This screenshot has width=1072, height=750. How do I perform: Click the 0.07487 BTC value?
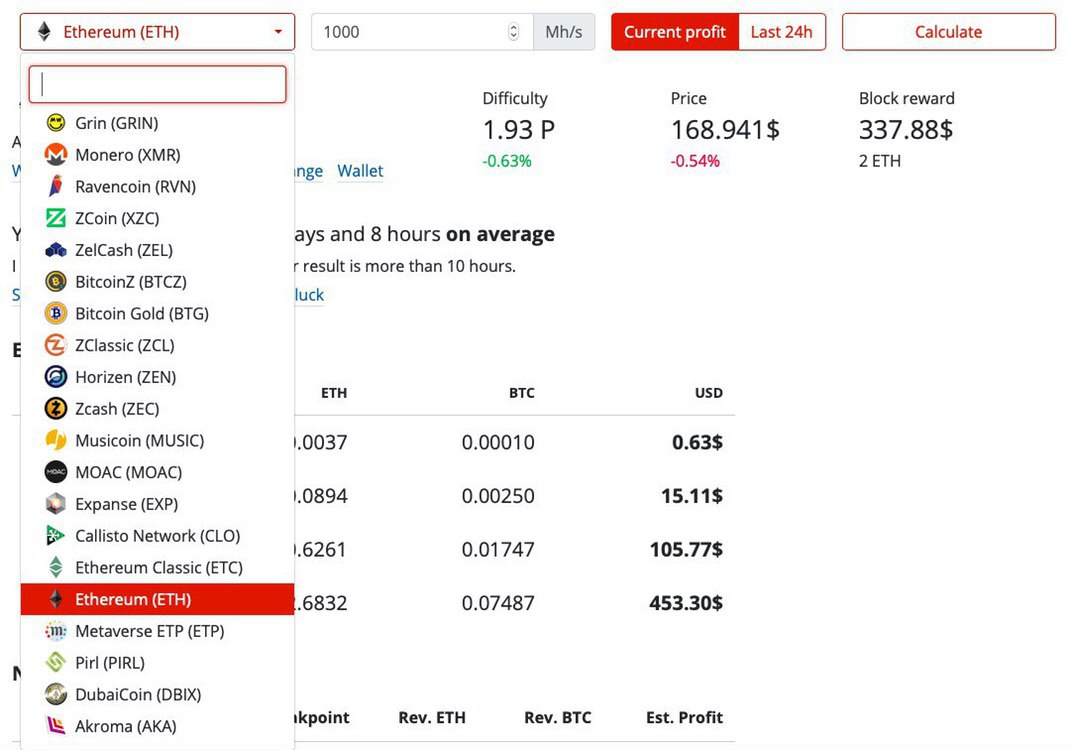coord(498,603)
